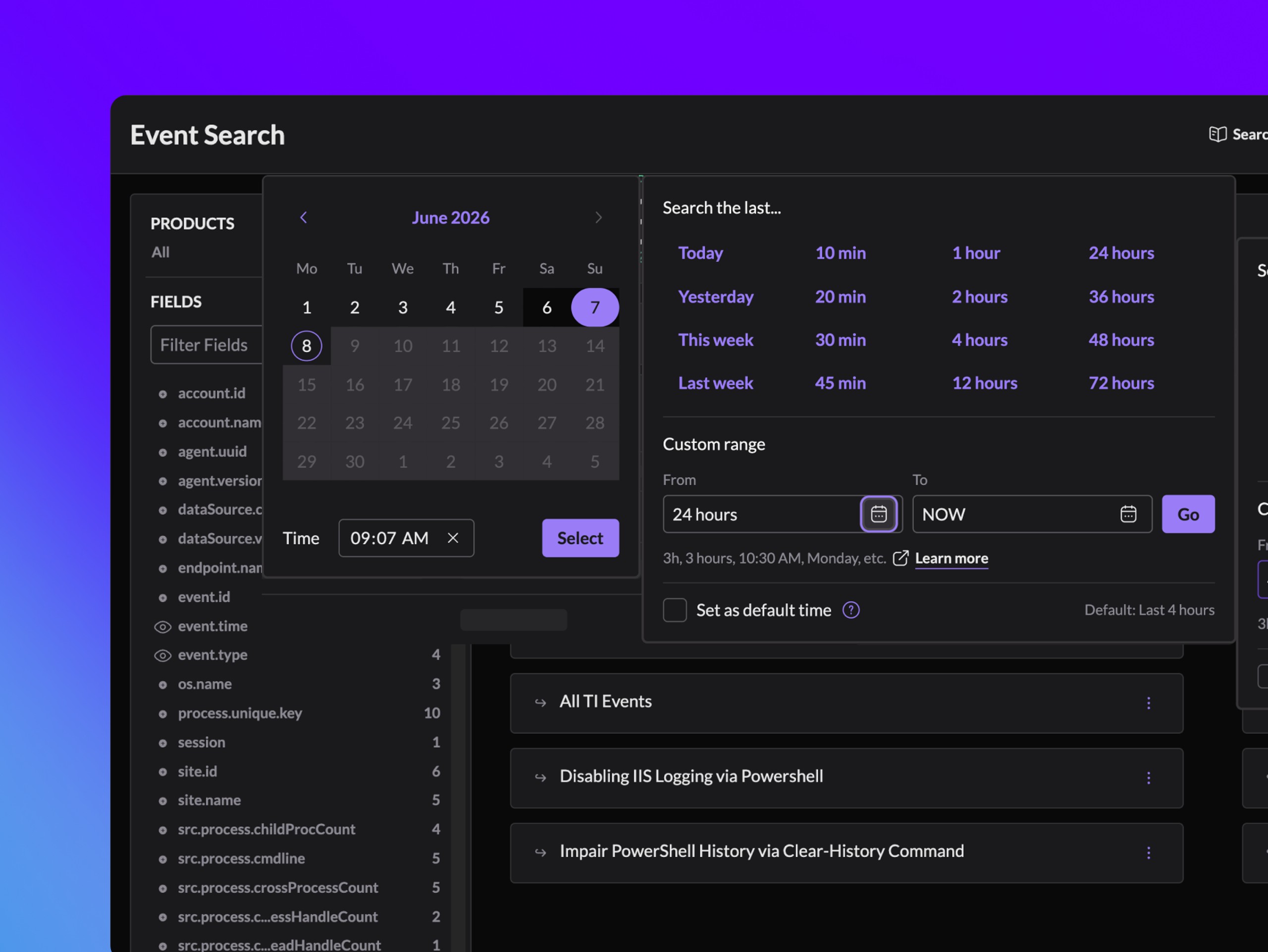1268x952 pixels.
Task: Select June 7 in the calendar
Action: click(x=595, y=307)
